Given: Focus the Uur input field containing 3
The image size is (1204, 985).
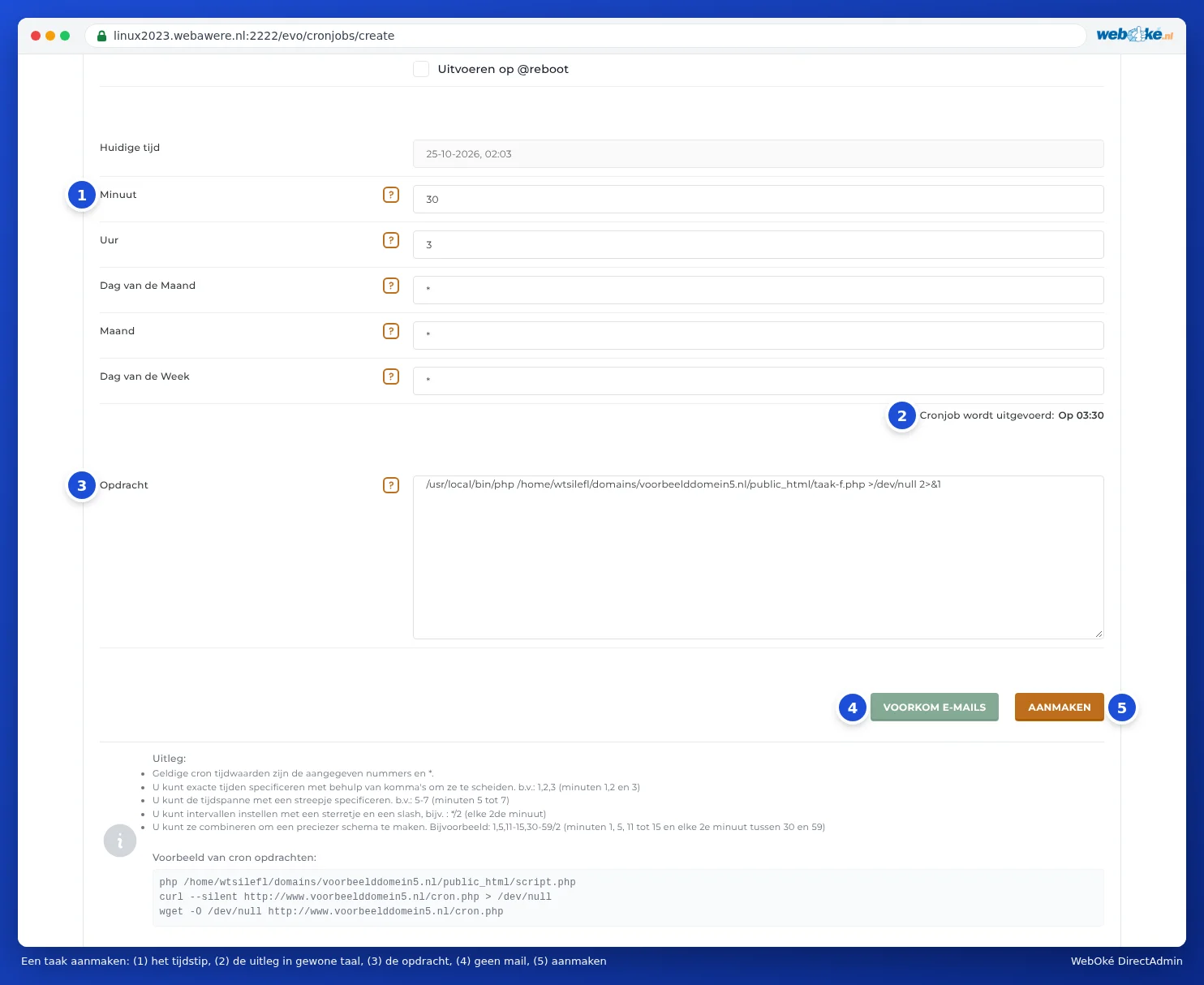Looking at the screenshot, I should (759, 245).
